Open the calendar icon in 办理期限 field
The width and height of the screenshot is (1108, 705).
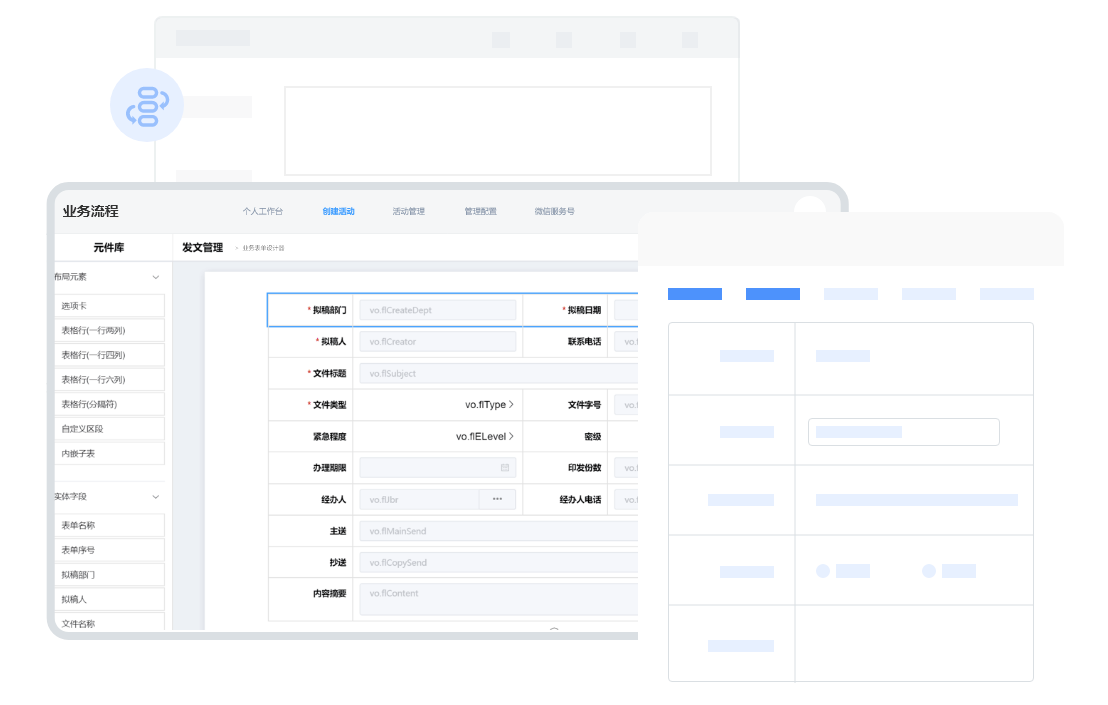click(505, 467)
